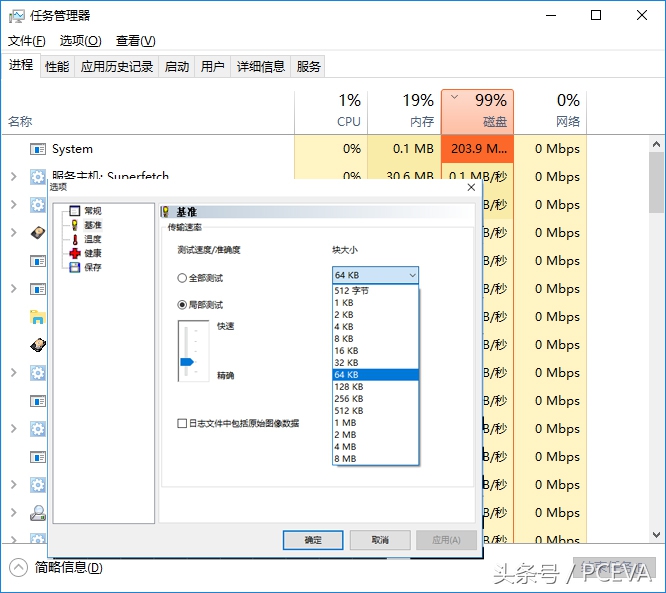Viewport: 666px width, 593px height.
Task: Open the 文件(F) menu
Action: point(26,41)
